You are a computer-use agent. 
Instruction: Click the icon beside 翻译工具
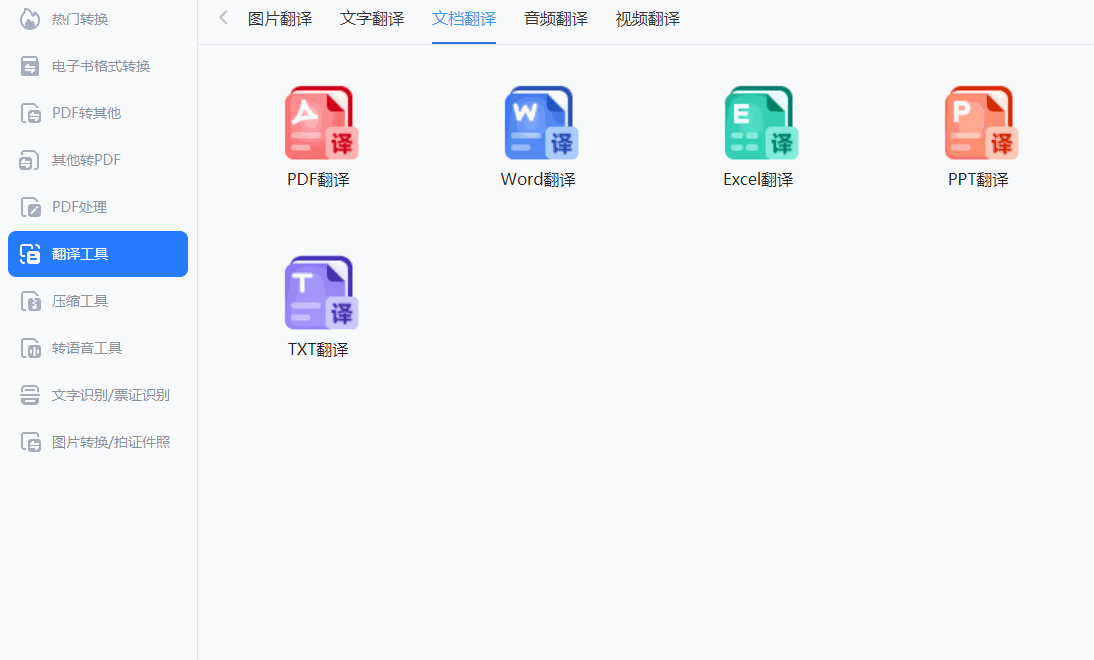[30, 254]
